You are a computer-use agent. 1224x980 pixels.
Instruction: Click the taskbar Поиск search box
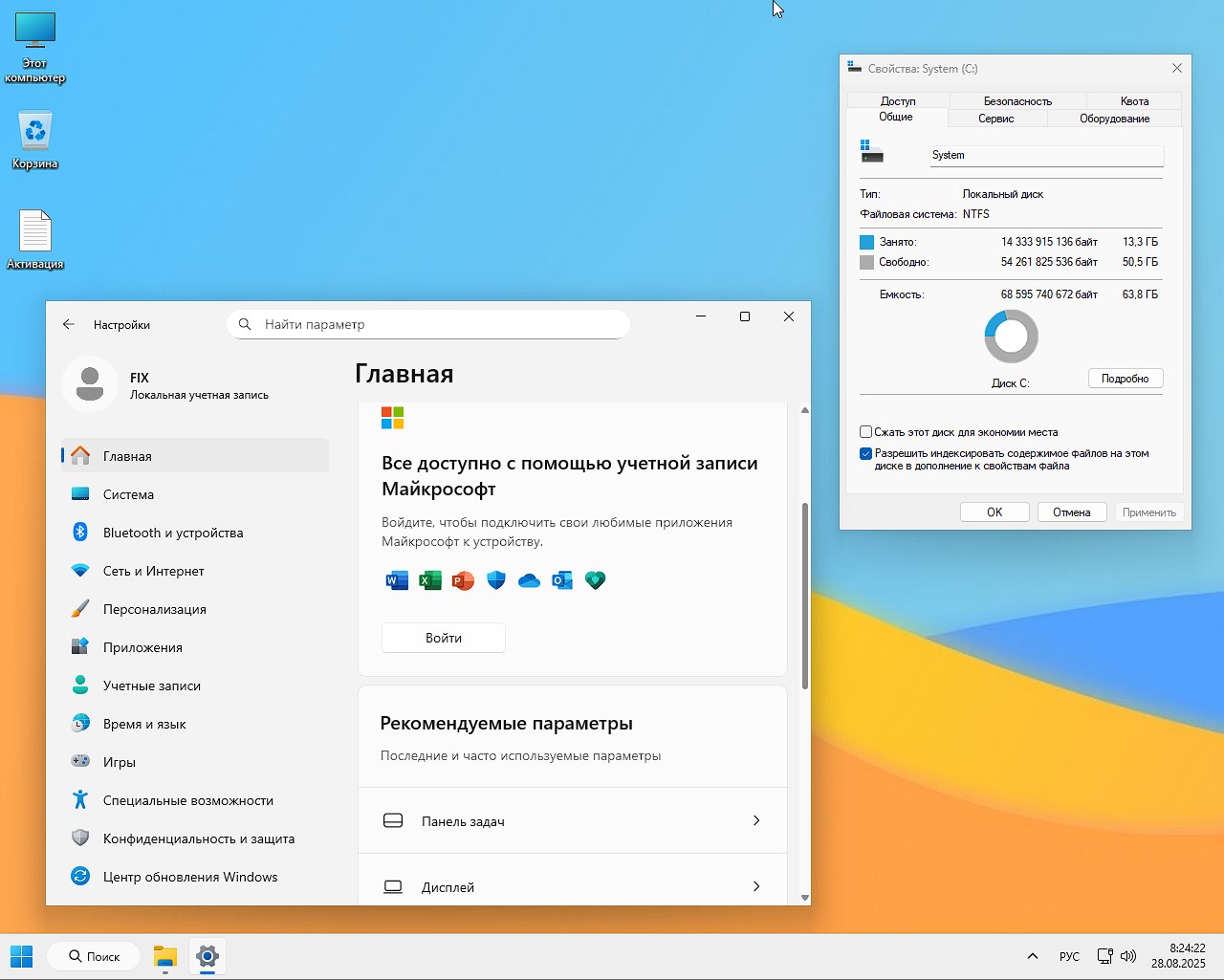(x=94, y=956)
